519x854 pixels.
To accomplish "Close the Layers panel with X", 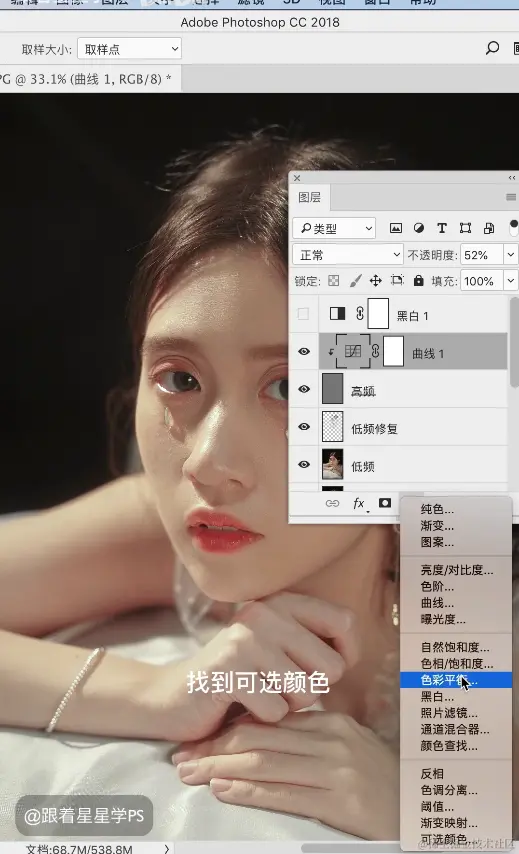I will (x=297, y=178).
